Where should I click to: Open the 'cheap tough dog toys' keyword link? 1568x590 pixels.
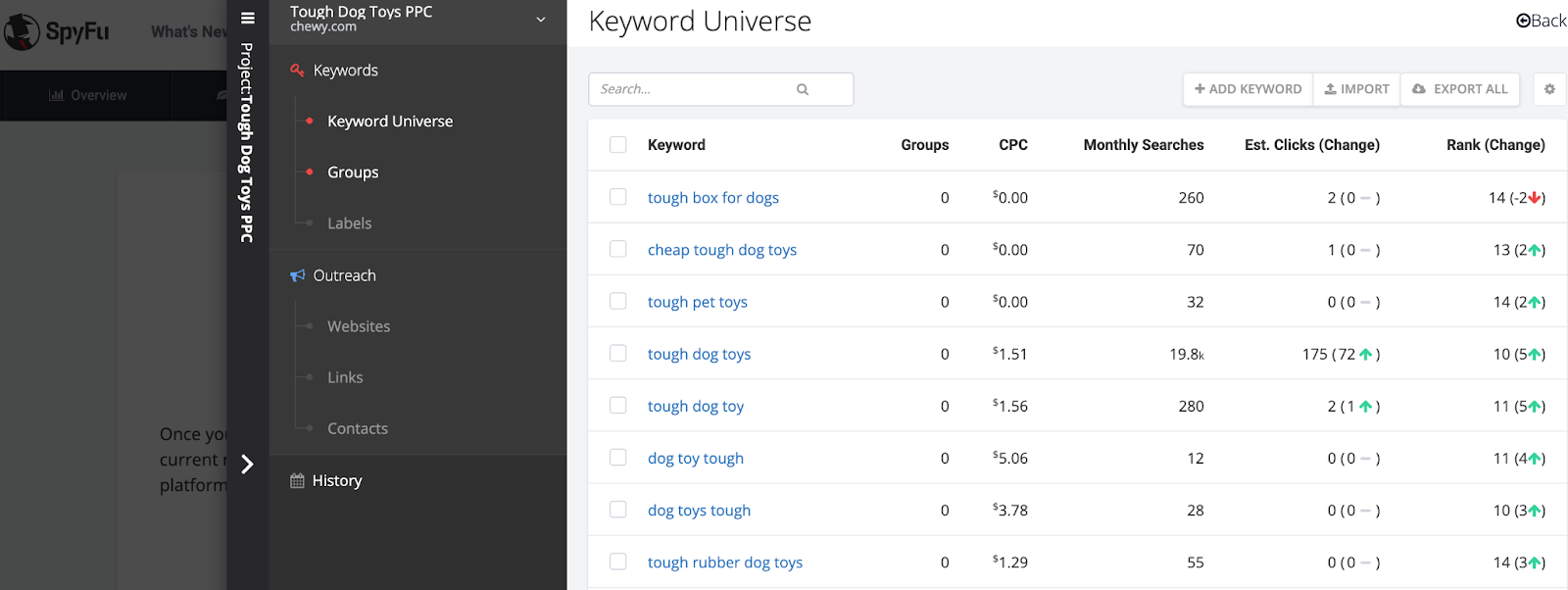(x=721, y=250)
